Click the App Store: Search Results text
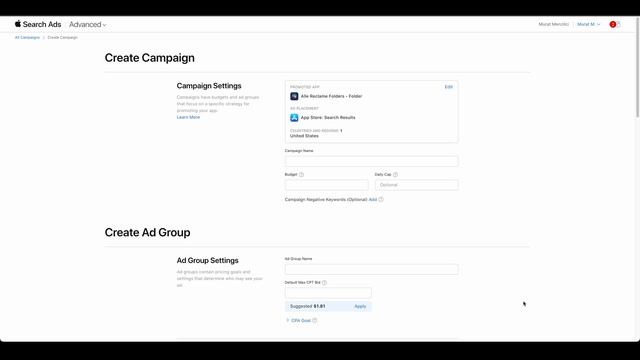This screenshot has height=360, width=640. click(328, 118)
